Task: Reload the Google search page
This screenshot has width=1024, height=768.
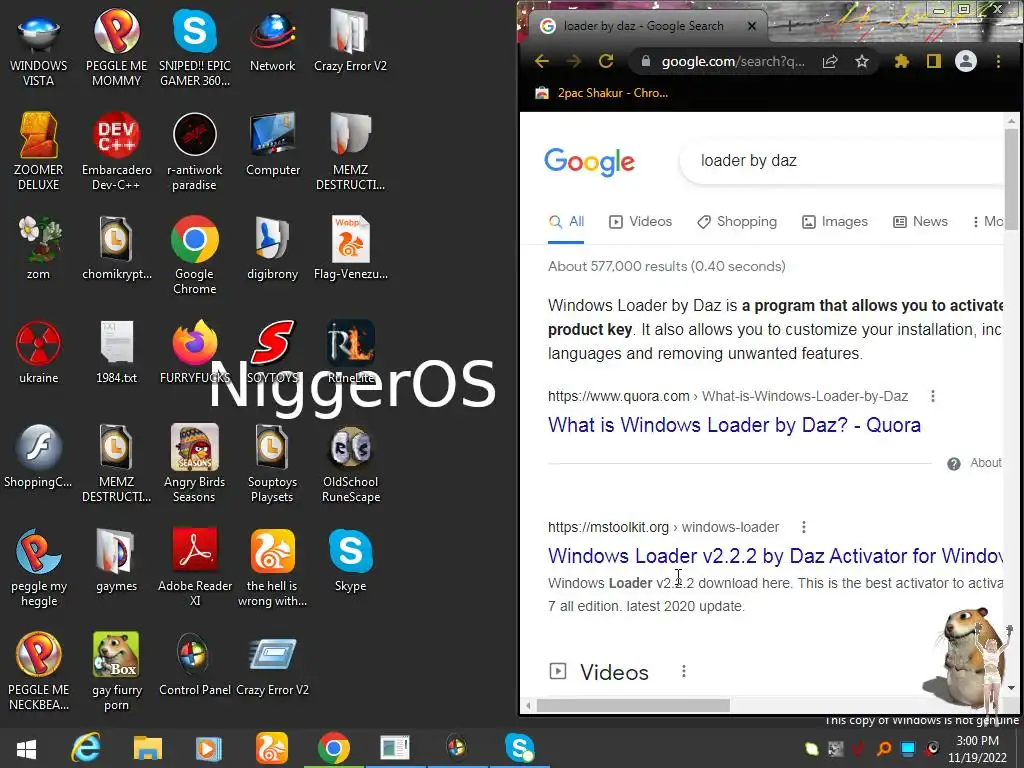Action: coord(605,61)
